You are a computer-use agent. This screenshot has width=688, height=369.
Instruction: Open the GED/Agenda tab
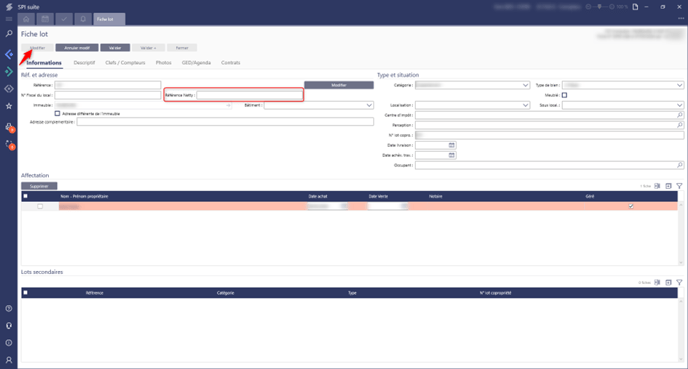pos(196,63)
